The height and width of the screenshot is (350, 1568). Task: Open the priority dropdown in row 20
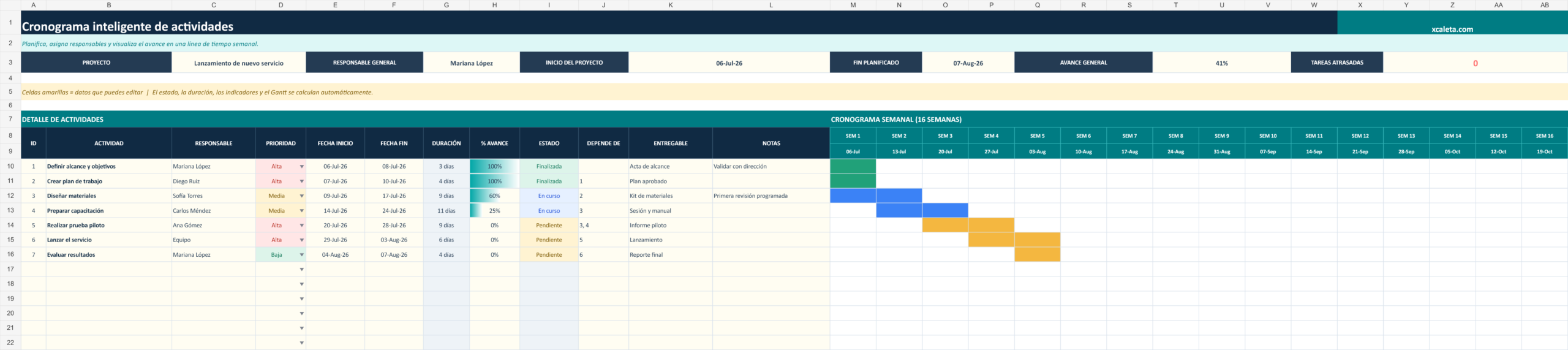pyautogui.click(x=301, y=313)
